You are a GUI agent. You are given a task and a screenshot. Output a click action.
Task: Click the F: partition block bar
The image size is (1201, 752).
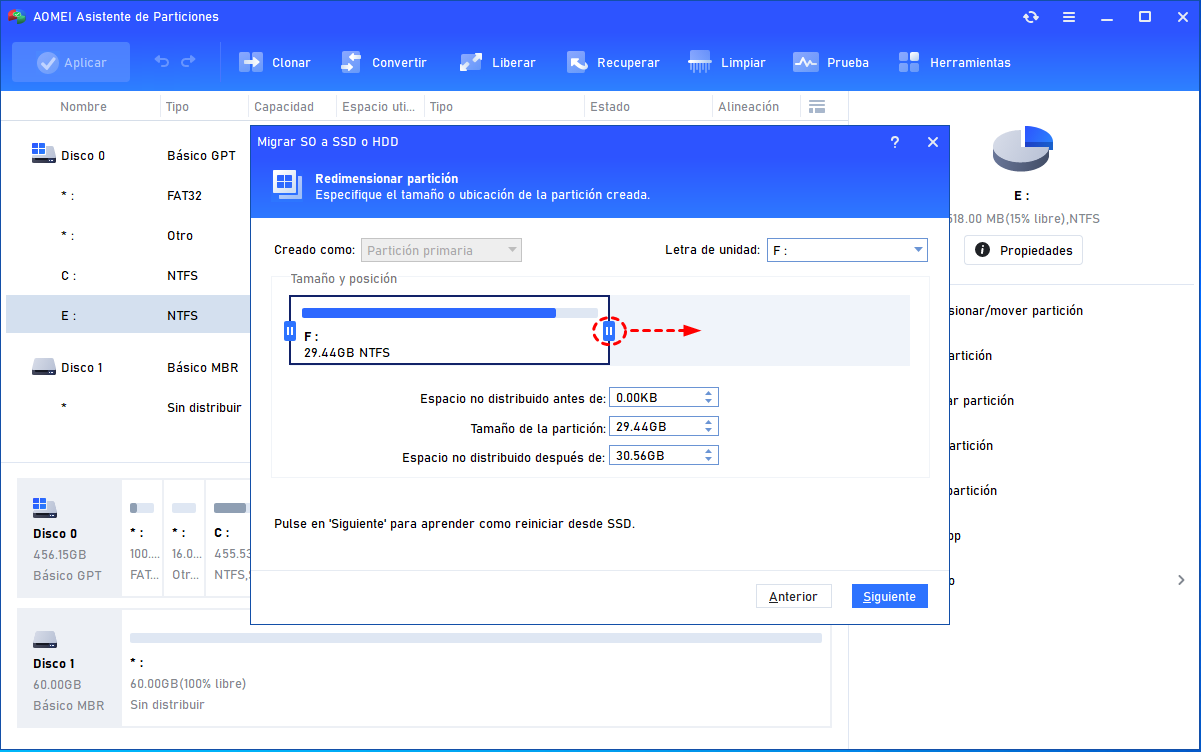tap(449, 330)
